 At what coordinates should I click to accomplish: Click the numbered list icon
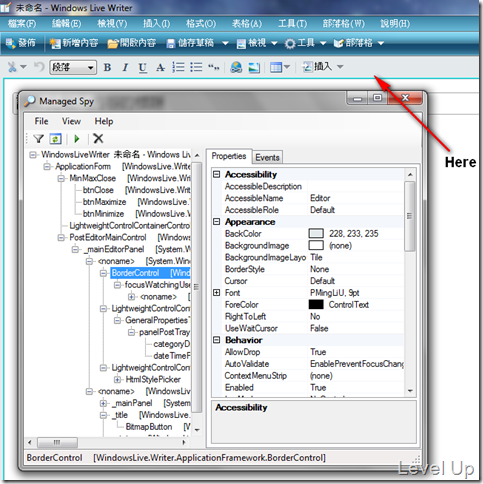[178, 67]
